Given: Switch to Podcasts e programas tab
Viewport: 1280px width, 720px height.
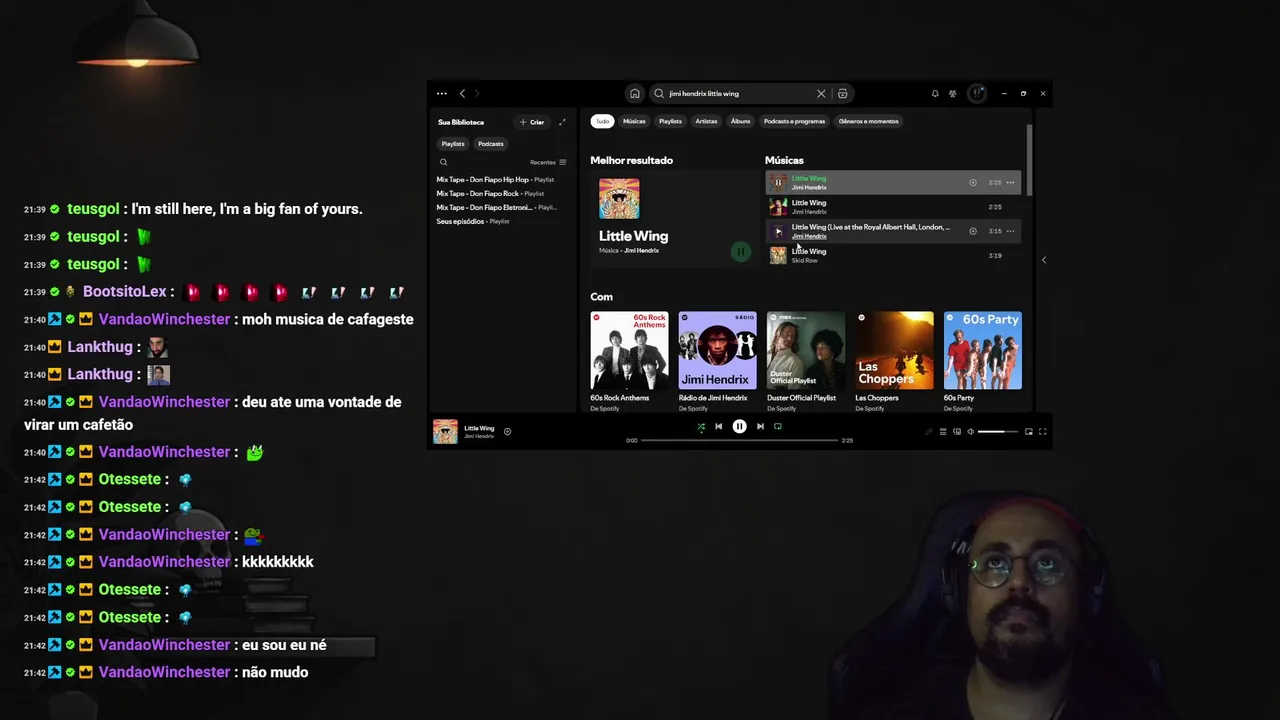Looking at the screenshot, I should click(x=795, y=121).
